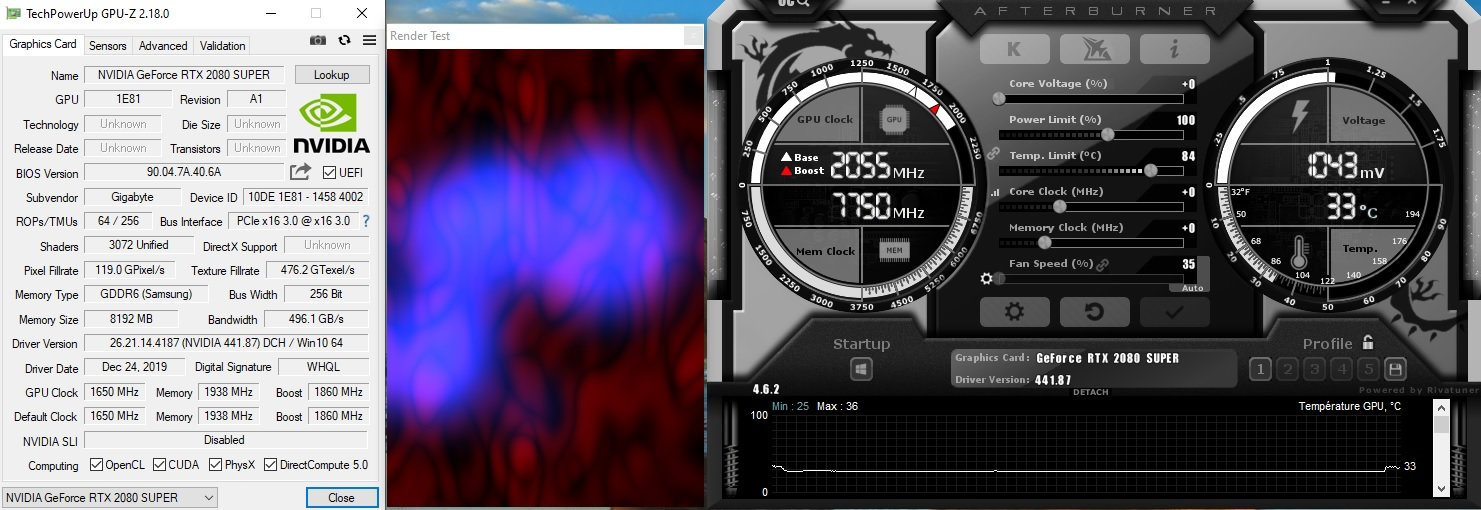Screen dimensions: 1481x510
Task: Click the Close button in GPU-Z
Action: coord(341,497)
